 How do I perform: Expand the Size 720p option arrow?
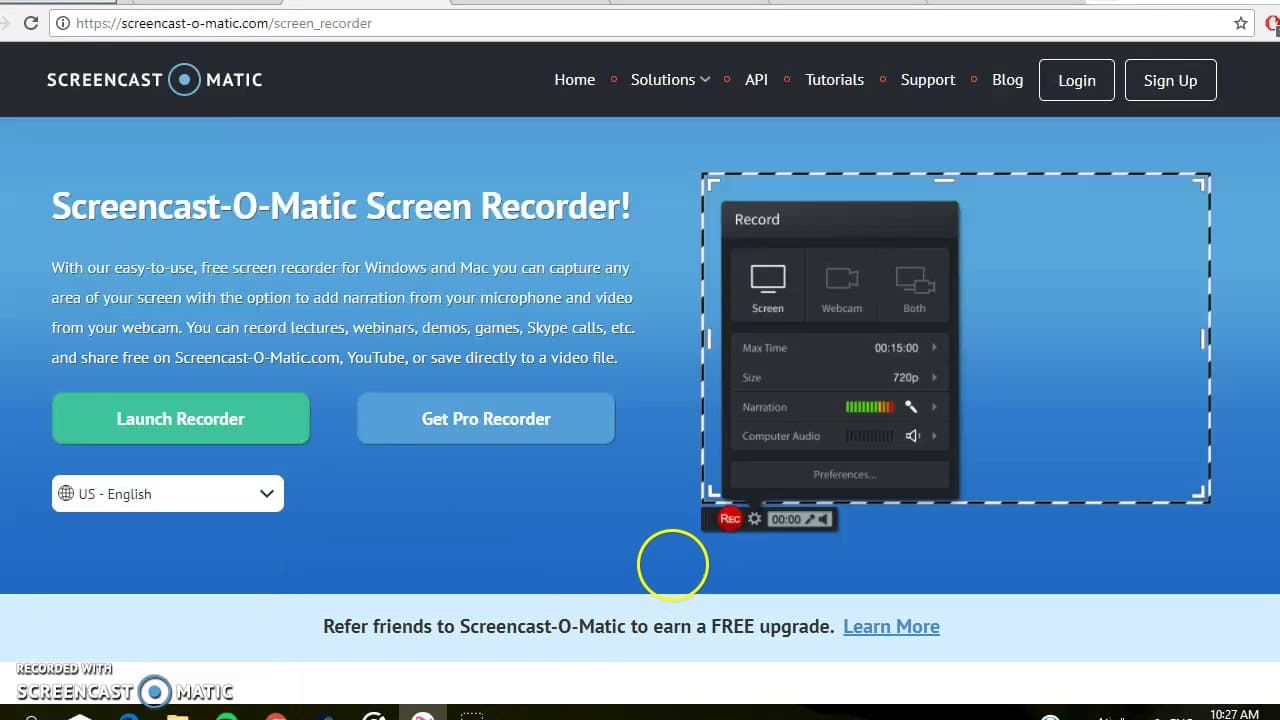point(935,377)
